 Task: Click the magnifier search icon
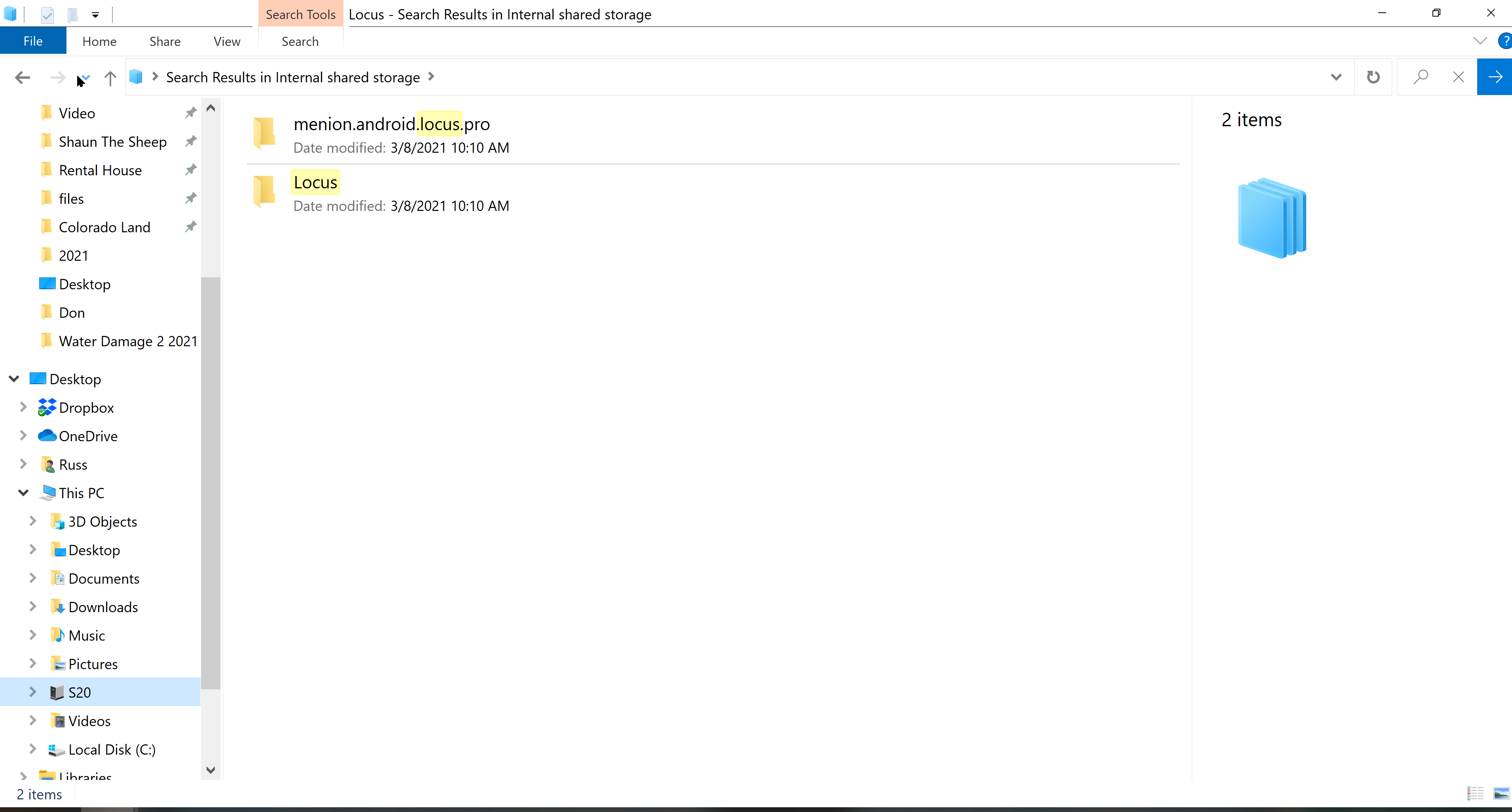[1421, 77]
